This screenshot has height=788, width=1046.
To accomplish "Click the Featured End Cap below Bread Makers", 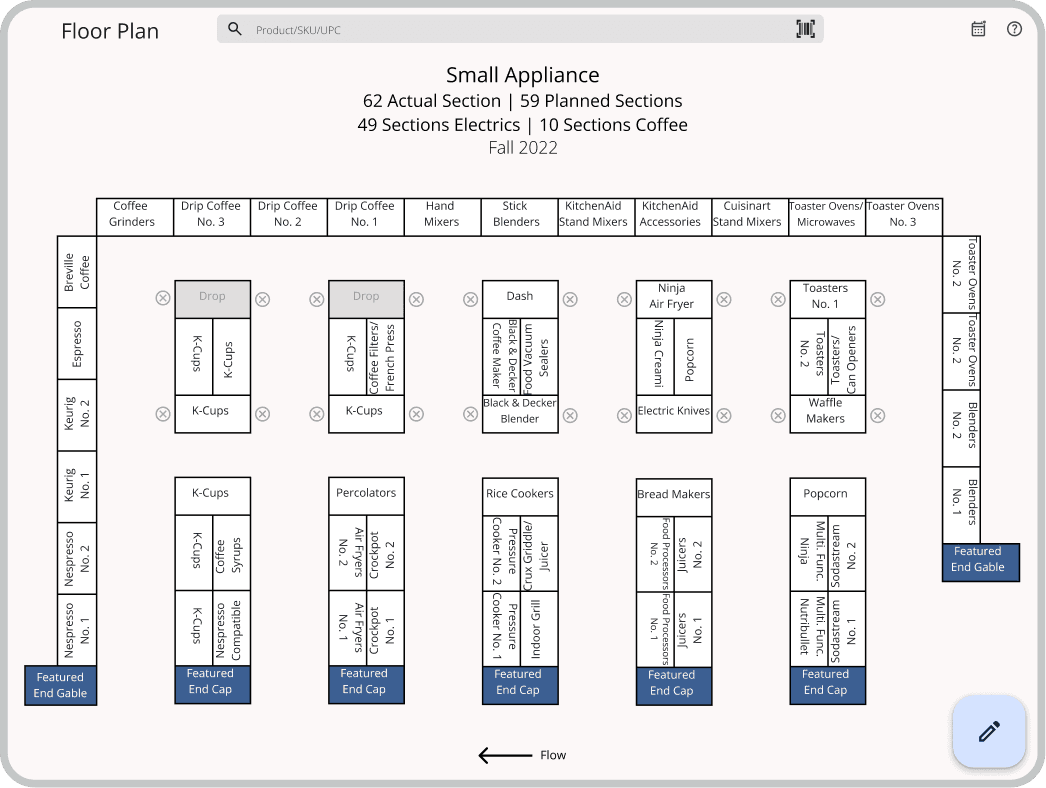I will click(673, 685).
